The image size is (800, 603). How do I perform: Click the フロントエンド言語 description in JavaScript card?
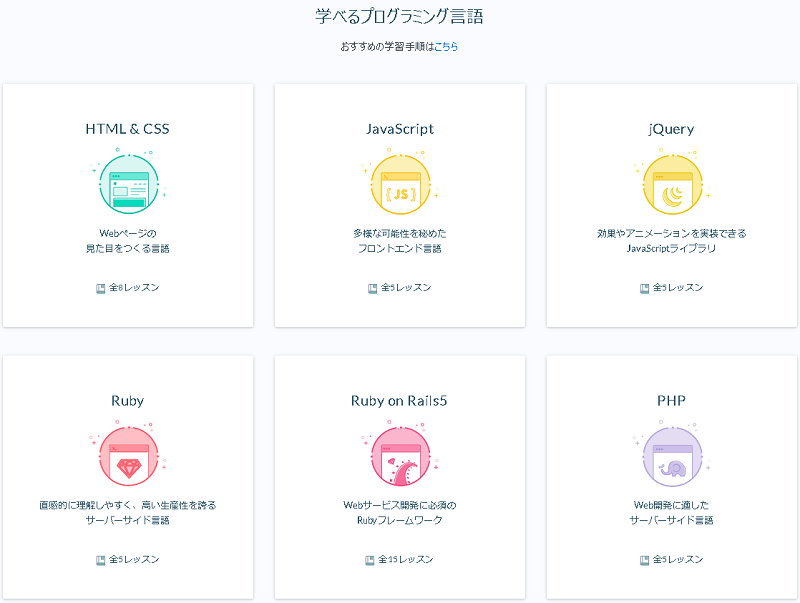coord(399,248)
